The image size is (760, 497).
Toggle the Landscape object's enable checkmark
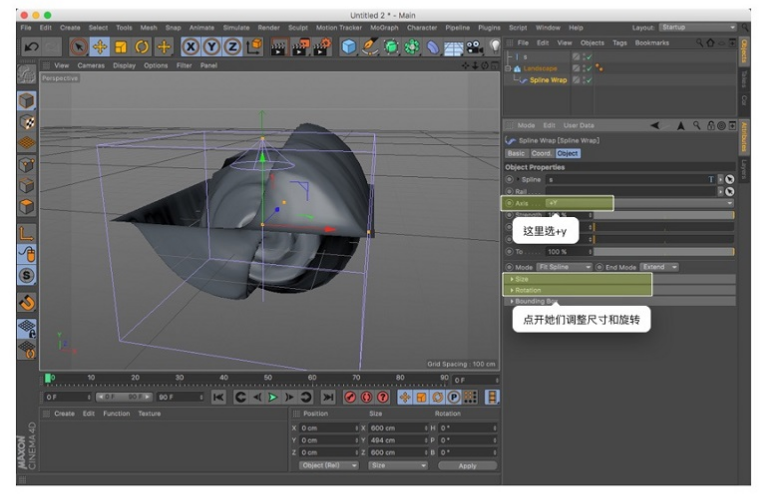pyautogui.click(x=587, y=69)
